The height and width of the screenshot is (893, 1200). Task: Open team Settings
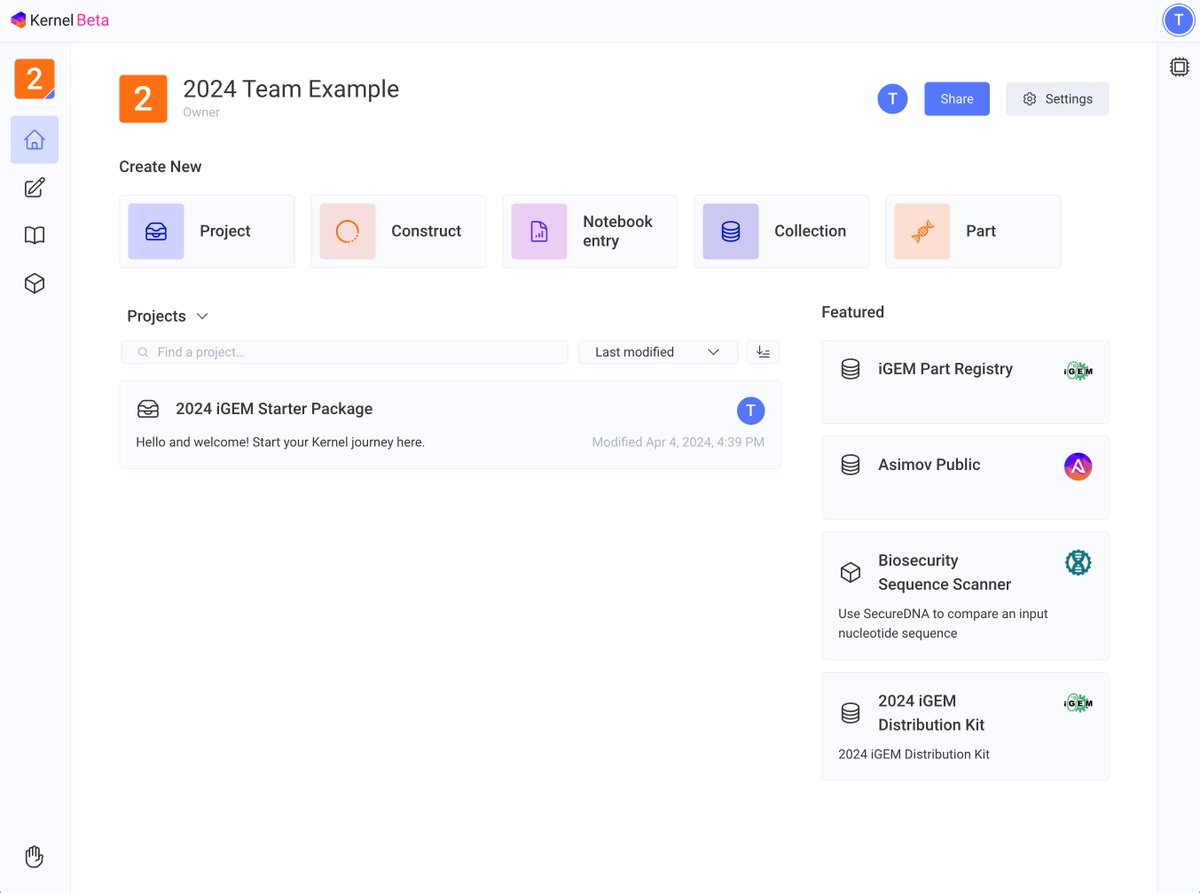pyautogui.click(x=1057, y=99)
